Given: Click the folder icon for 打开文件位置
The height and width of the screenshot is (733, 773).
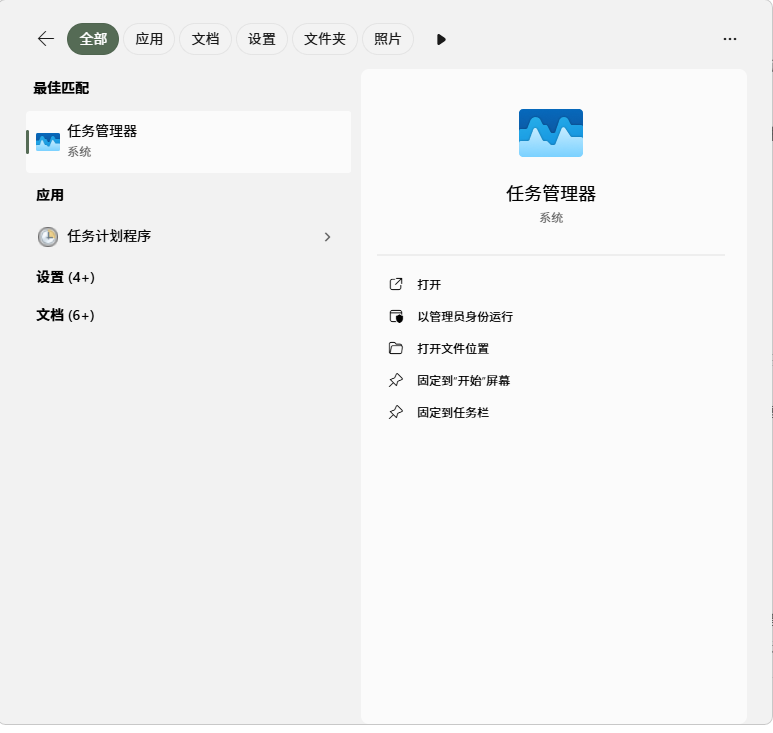Looking at the screenshot, I should tap(396, 349).
